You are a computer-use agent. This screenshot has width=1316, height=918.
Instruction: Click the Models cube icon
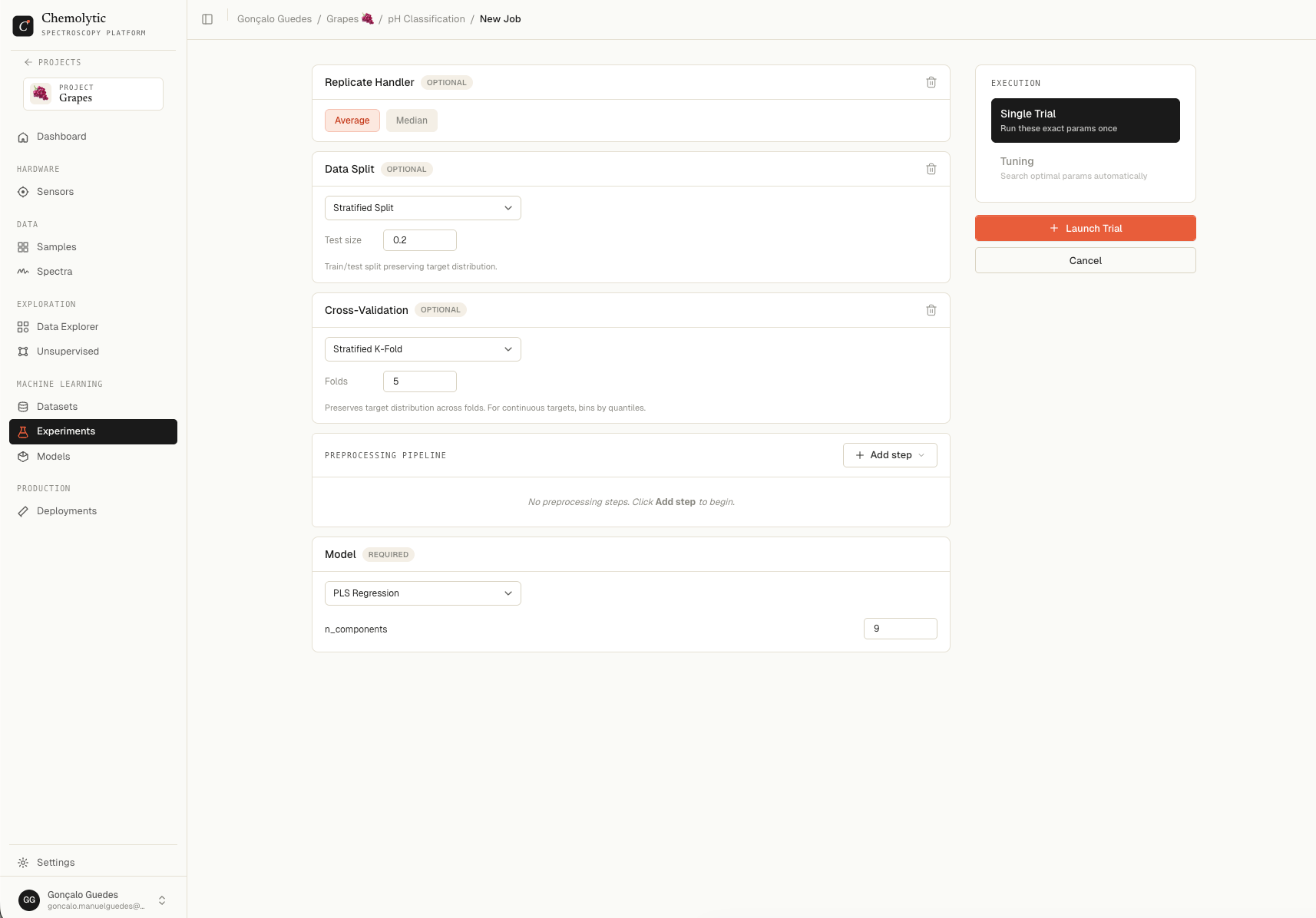[x=23, y=457]
